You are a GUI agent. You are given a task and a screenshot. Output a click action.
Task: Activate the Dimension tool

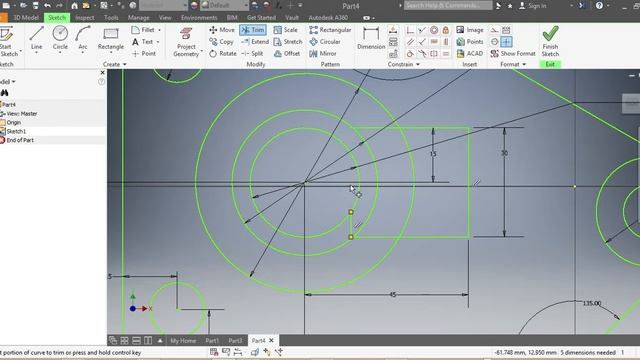[x=371, y=38]
